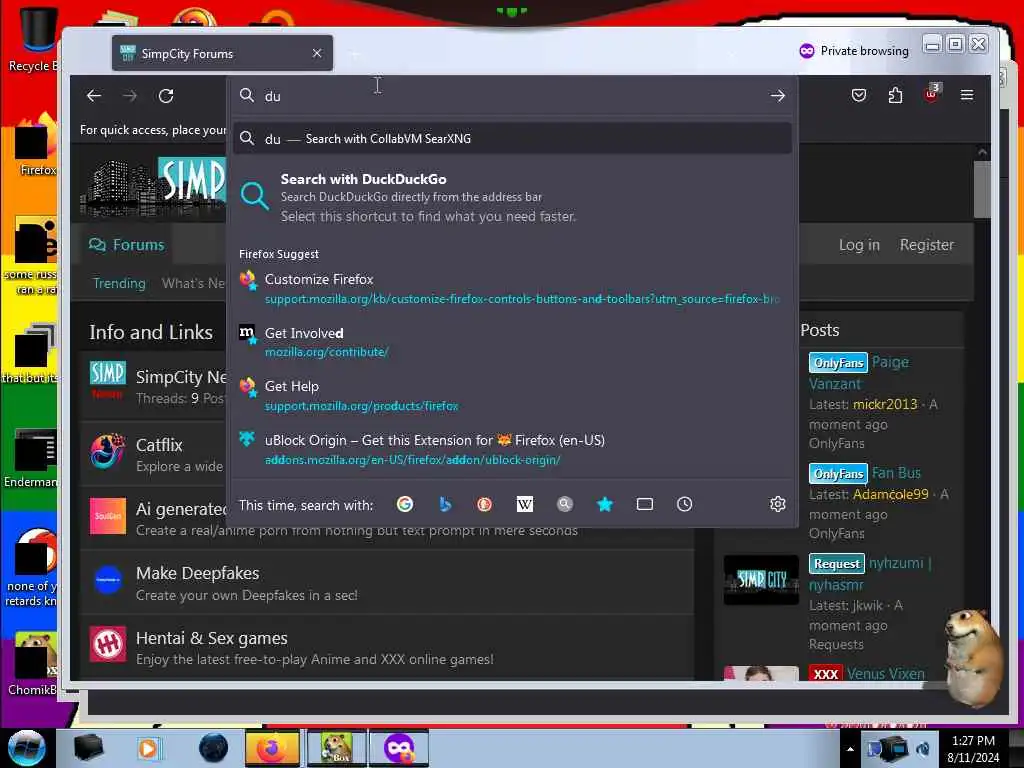The width and height of the screenshot is (1024, 768).
Task: Open uBlock Origin toolbar icon
Action: [931, 93]
